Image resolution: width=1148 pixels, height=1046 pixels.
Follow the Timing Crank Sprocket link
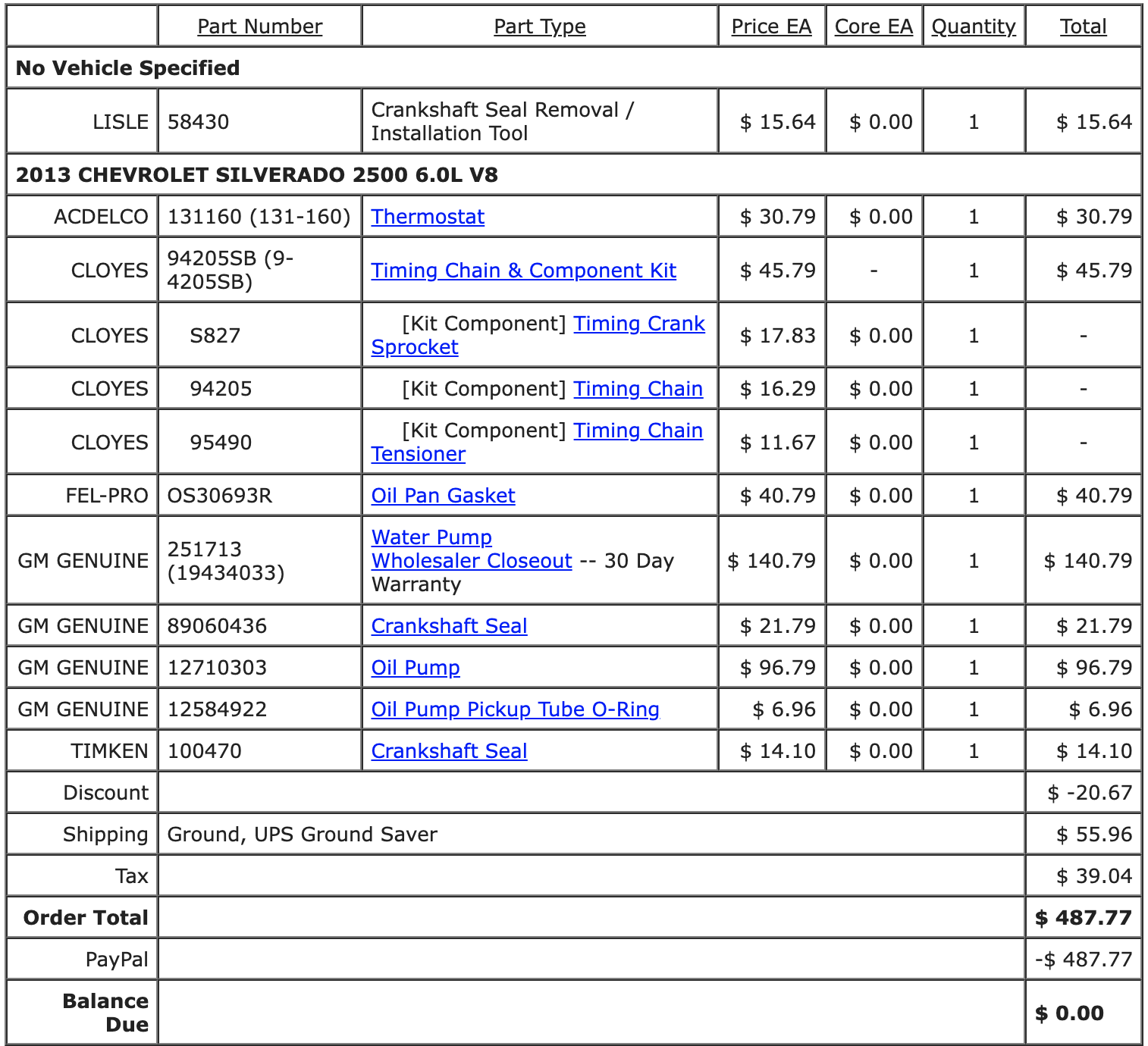click(x=538, y=335)
